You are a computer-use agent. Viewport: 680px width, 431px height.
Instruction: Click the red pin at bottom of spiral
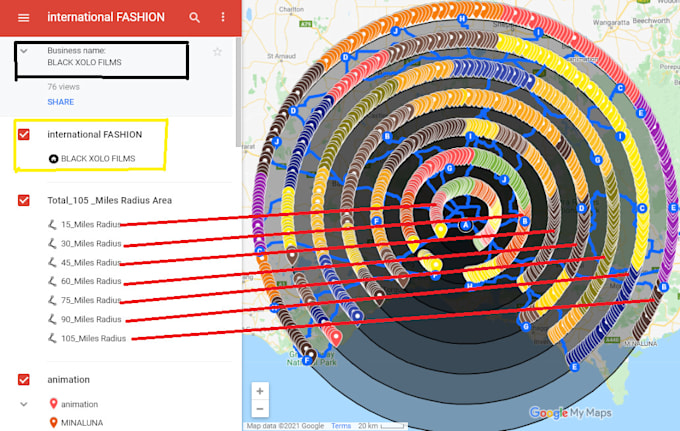pyautogui.click(x=335, y=337)
